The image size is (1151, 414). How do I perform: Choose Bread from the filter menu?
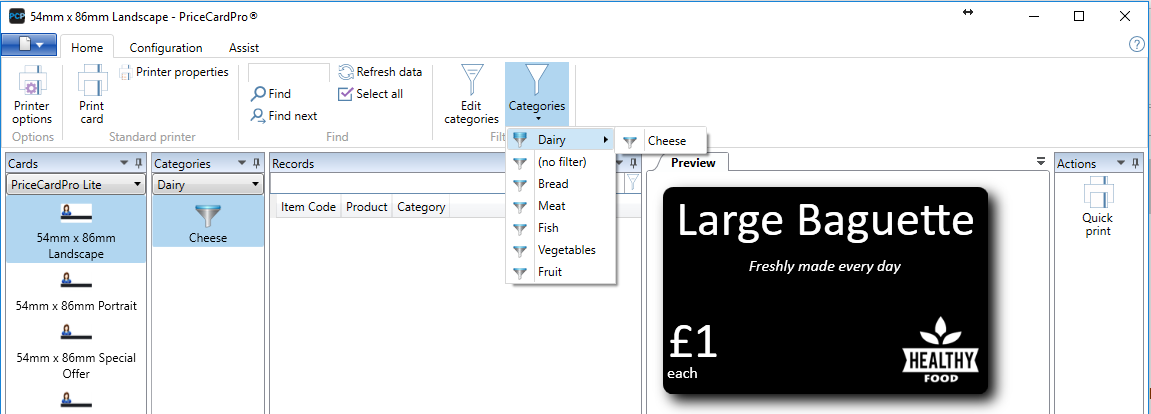(552, 184)
